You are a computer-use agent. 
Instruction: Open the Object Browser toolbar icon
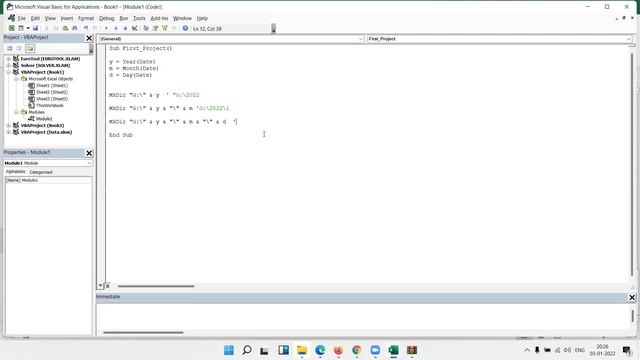pos(164,28)
